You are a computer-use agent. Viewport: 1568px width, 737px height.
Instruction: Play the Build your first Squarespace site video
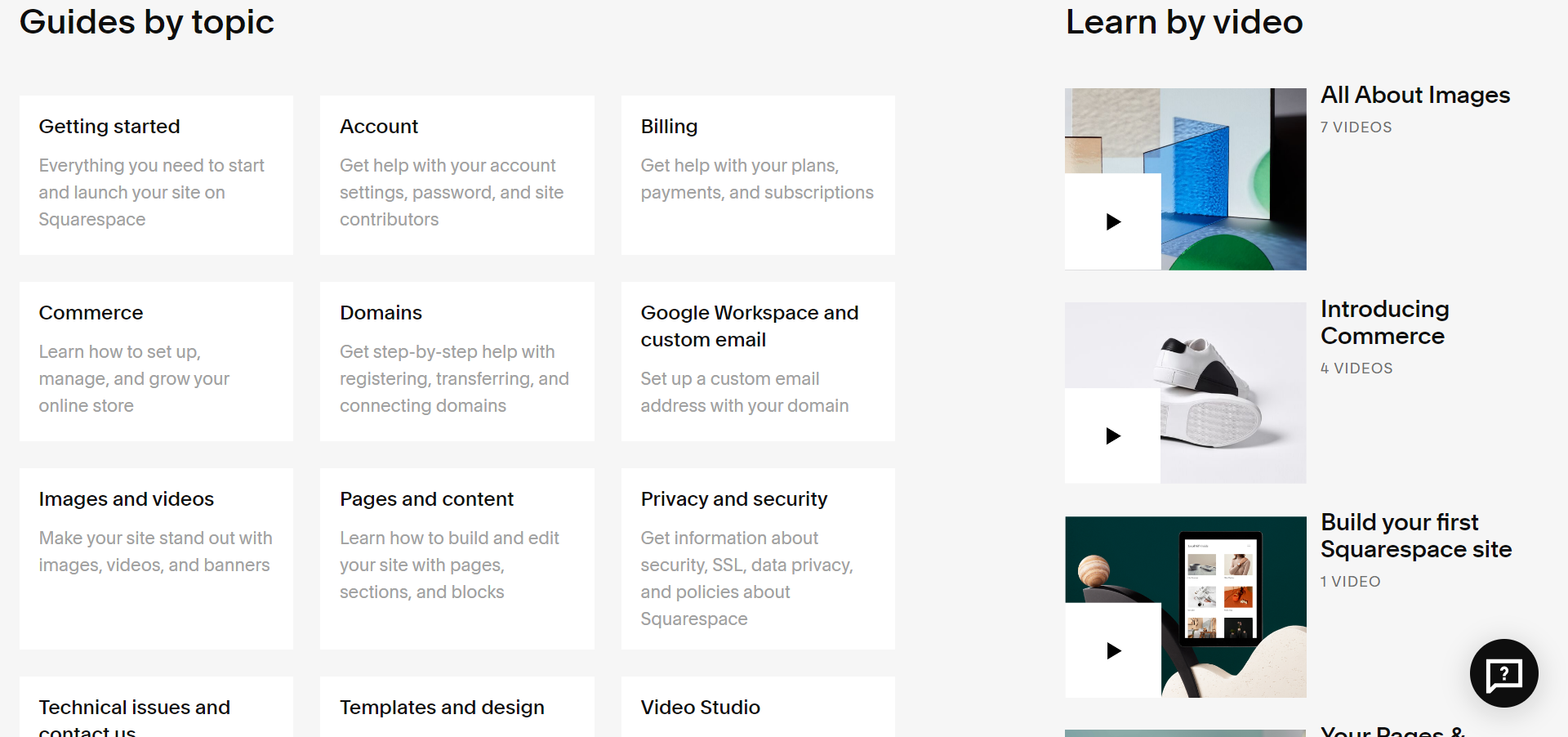(x=1112, y=650)
